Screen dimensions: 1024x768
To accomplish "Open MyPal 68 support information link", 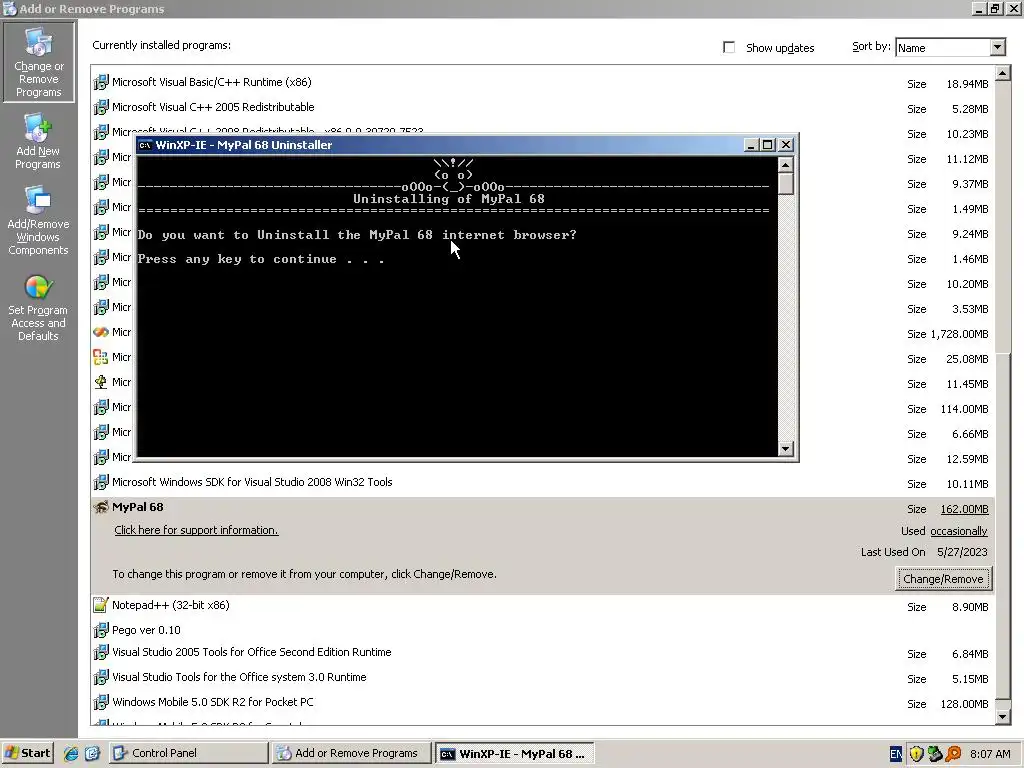I will click(196, 530).
